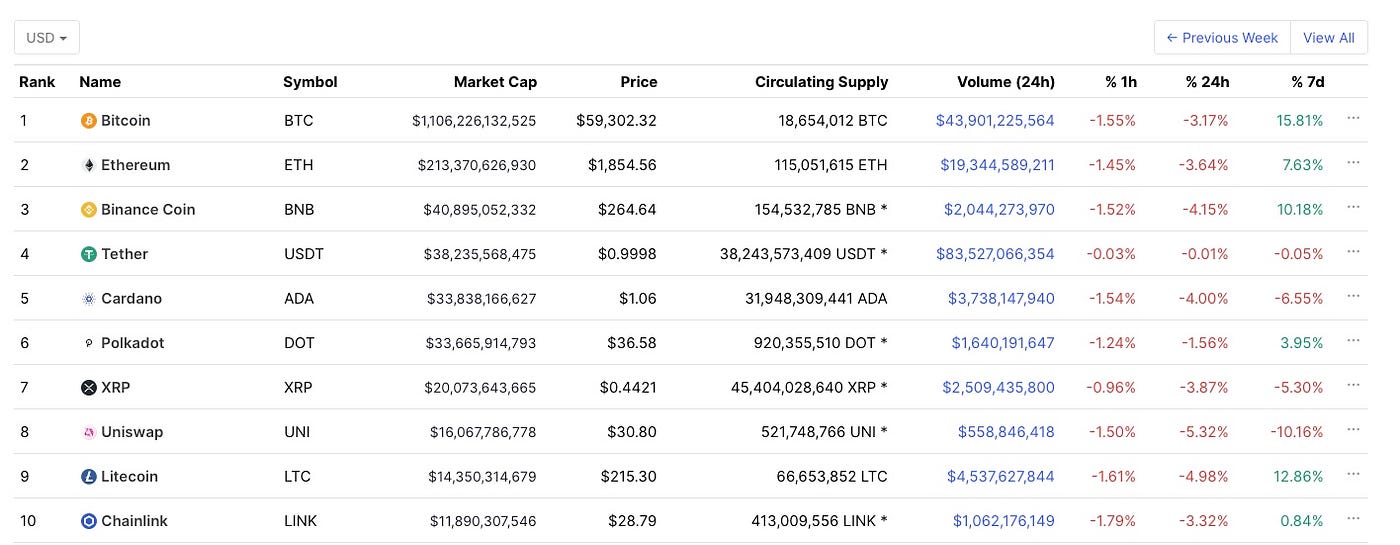Click the Chainlink coin logo icon
Image resolution: width=1400 pixels, height=545 pixels.
89,521
